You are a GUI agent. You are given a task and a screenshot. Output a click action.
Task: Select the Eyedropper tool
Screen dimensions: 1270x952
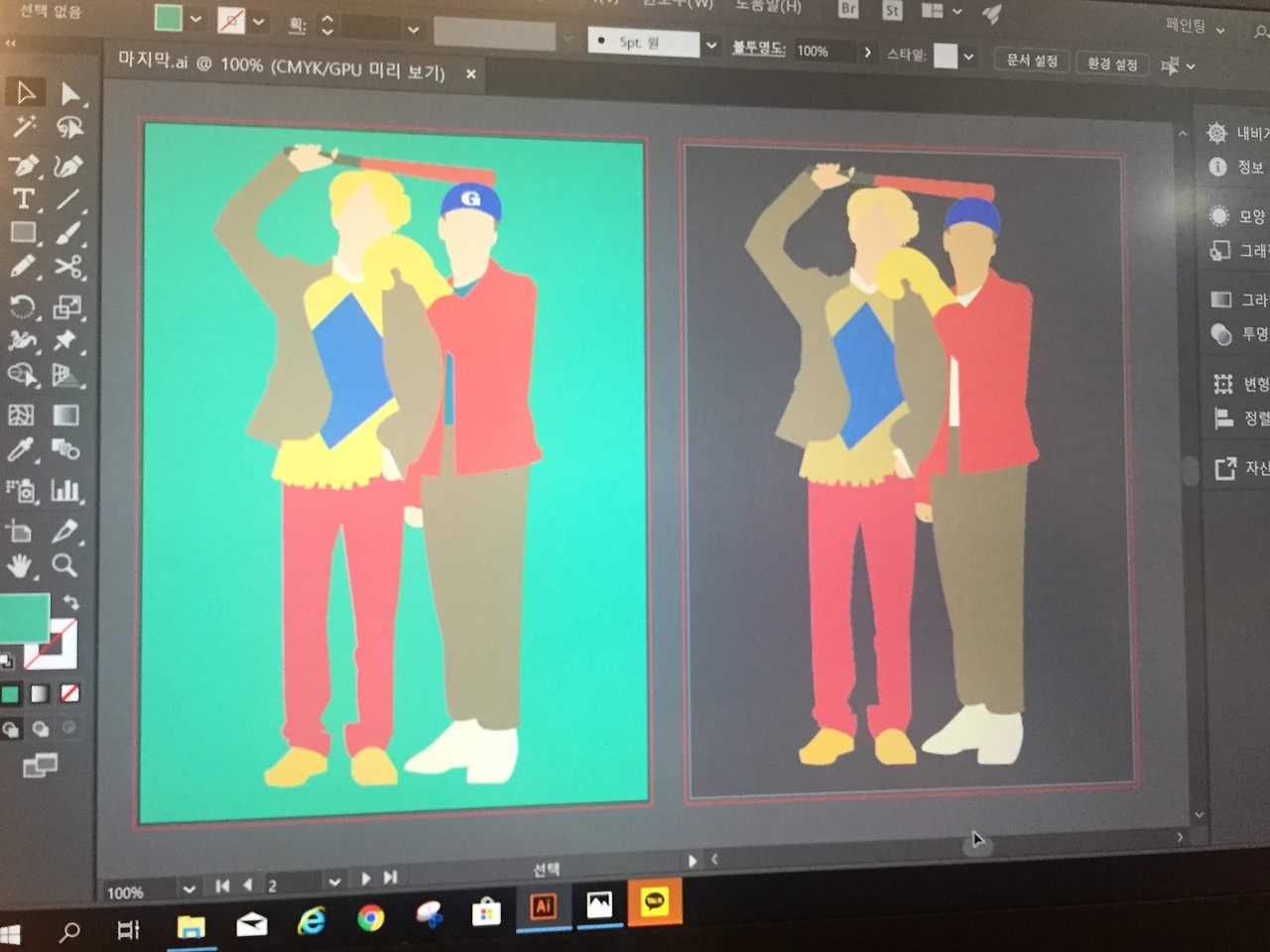(20, 450)
